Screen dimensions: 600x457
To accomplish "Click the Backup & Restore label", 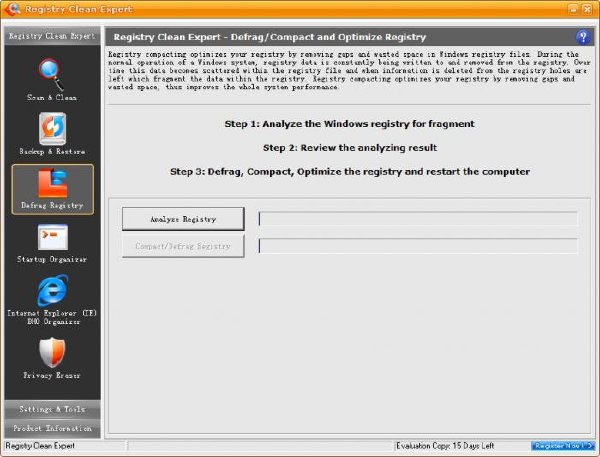I will pyautogui.click(x=52, y=152).
